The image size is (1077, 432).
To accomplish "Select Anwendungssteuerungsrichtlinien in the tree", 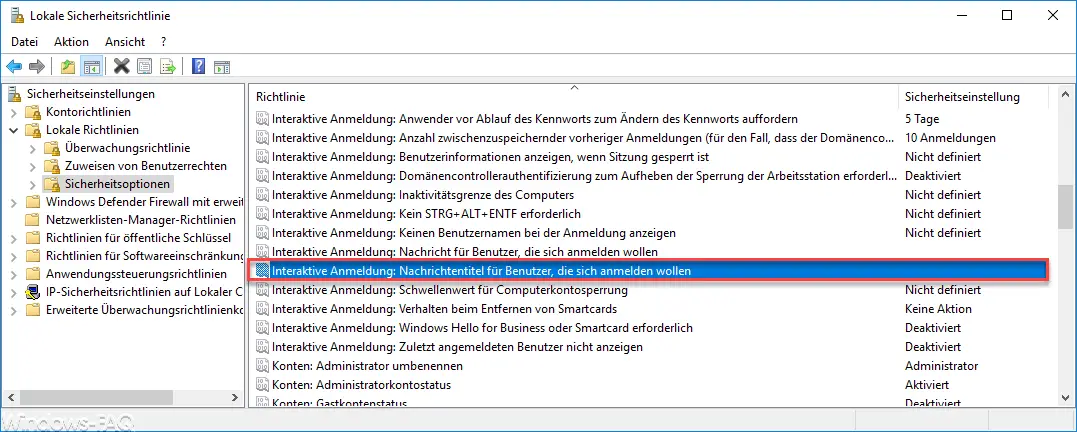I will click(x=136, y=274).
